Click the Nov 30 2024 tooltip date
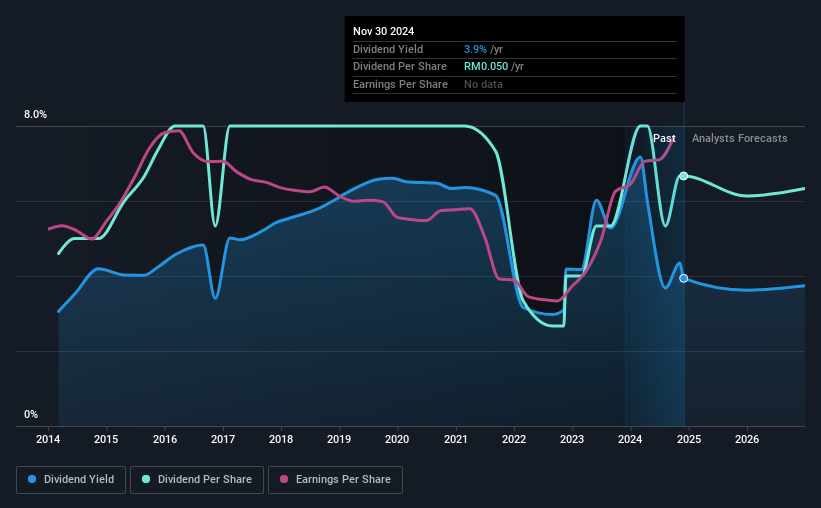Image resolution: width=821 pixels, height=508 pixels. (x=383, y=31)
